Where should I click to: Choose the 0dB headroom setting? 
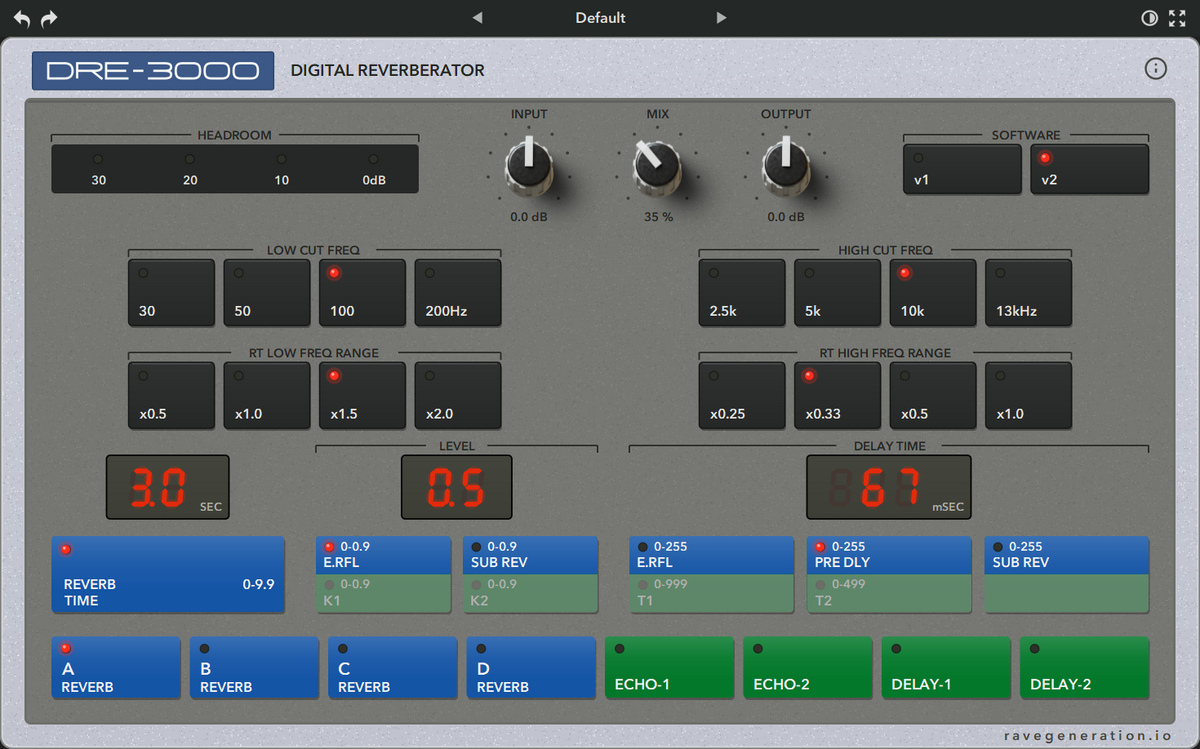[x=374, y=169]
